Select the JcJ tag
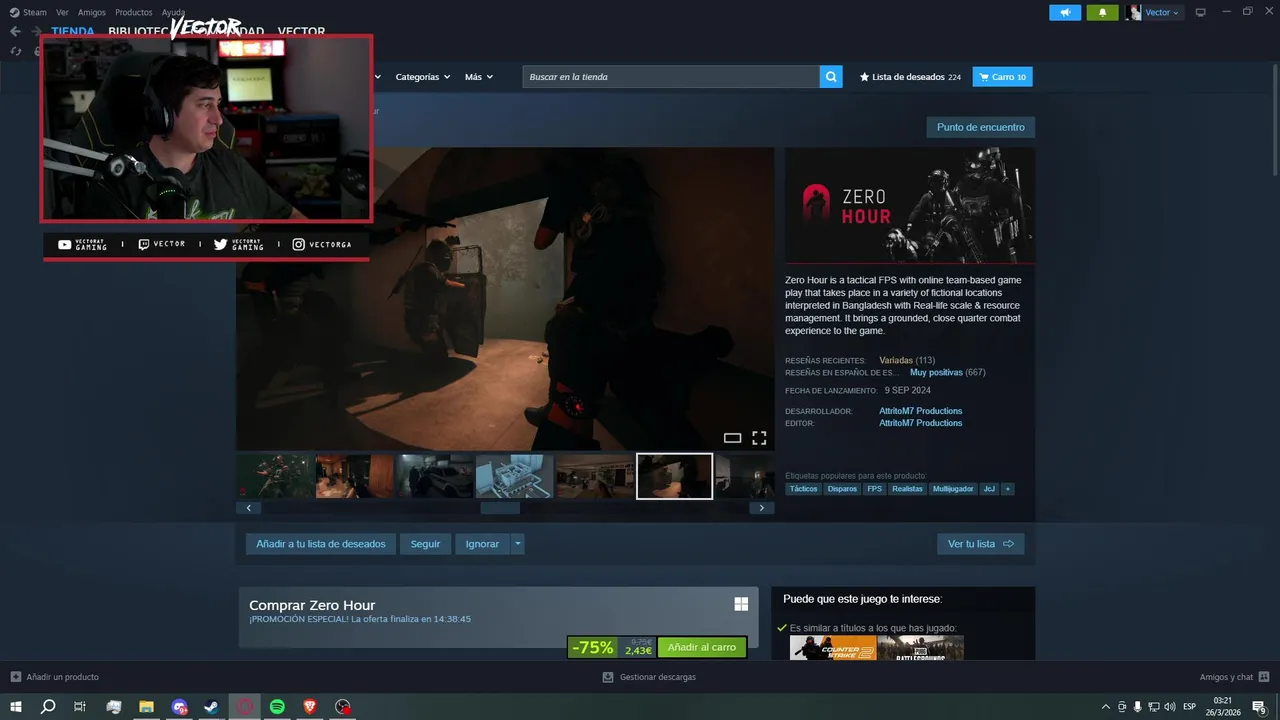The image size is (1280, 720). pos(989,489)
